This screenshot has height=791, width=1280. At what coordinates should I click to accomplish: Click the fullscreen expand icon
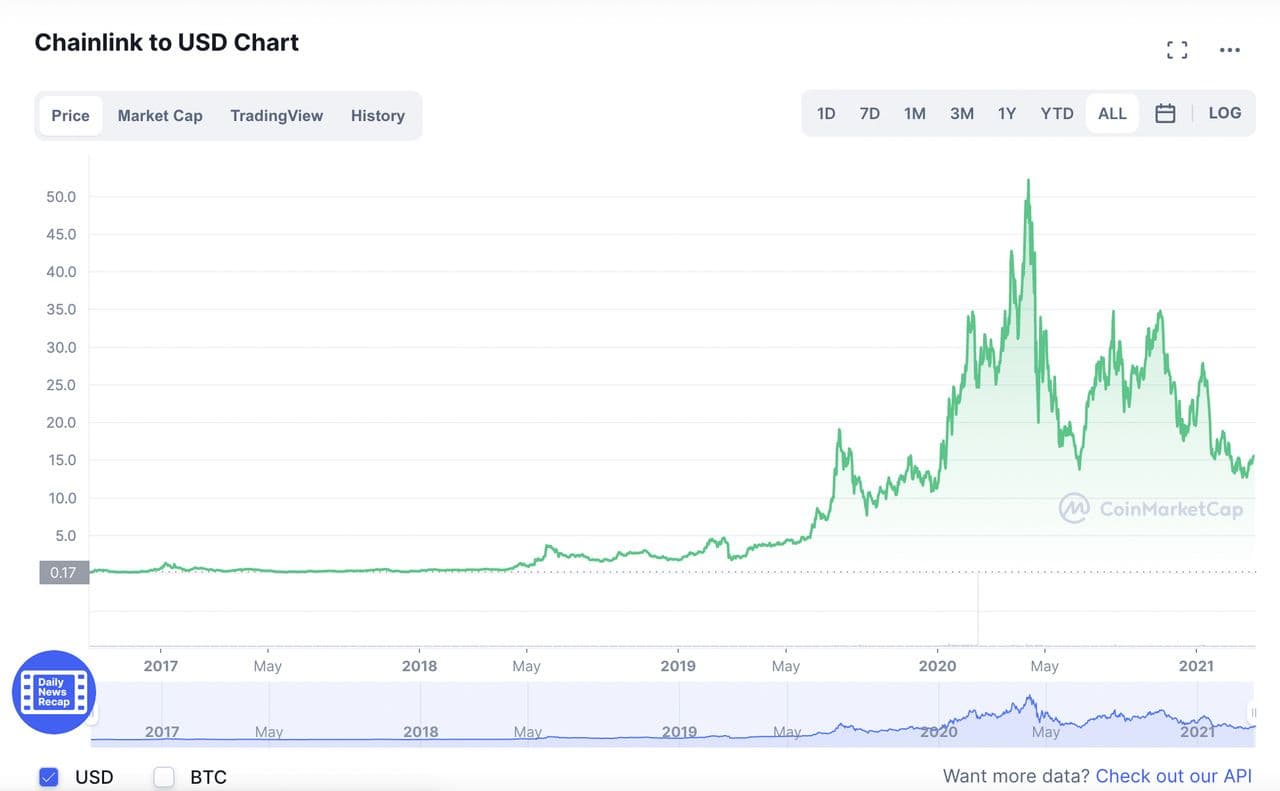click(x=1177, y=50)
